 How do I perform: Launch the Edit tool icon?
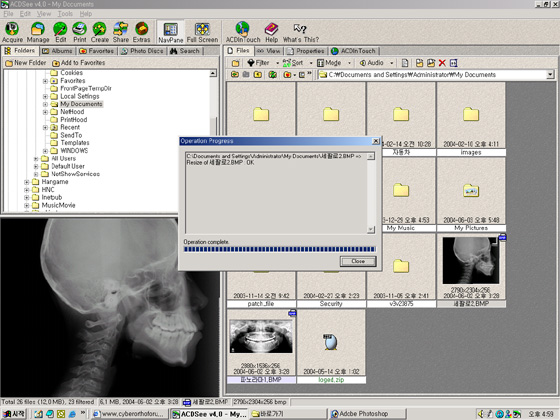click(60, 32)
